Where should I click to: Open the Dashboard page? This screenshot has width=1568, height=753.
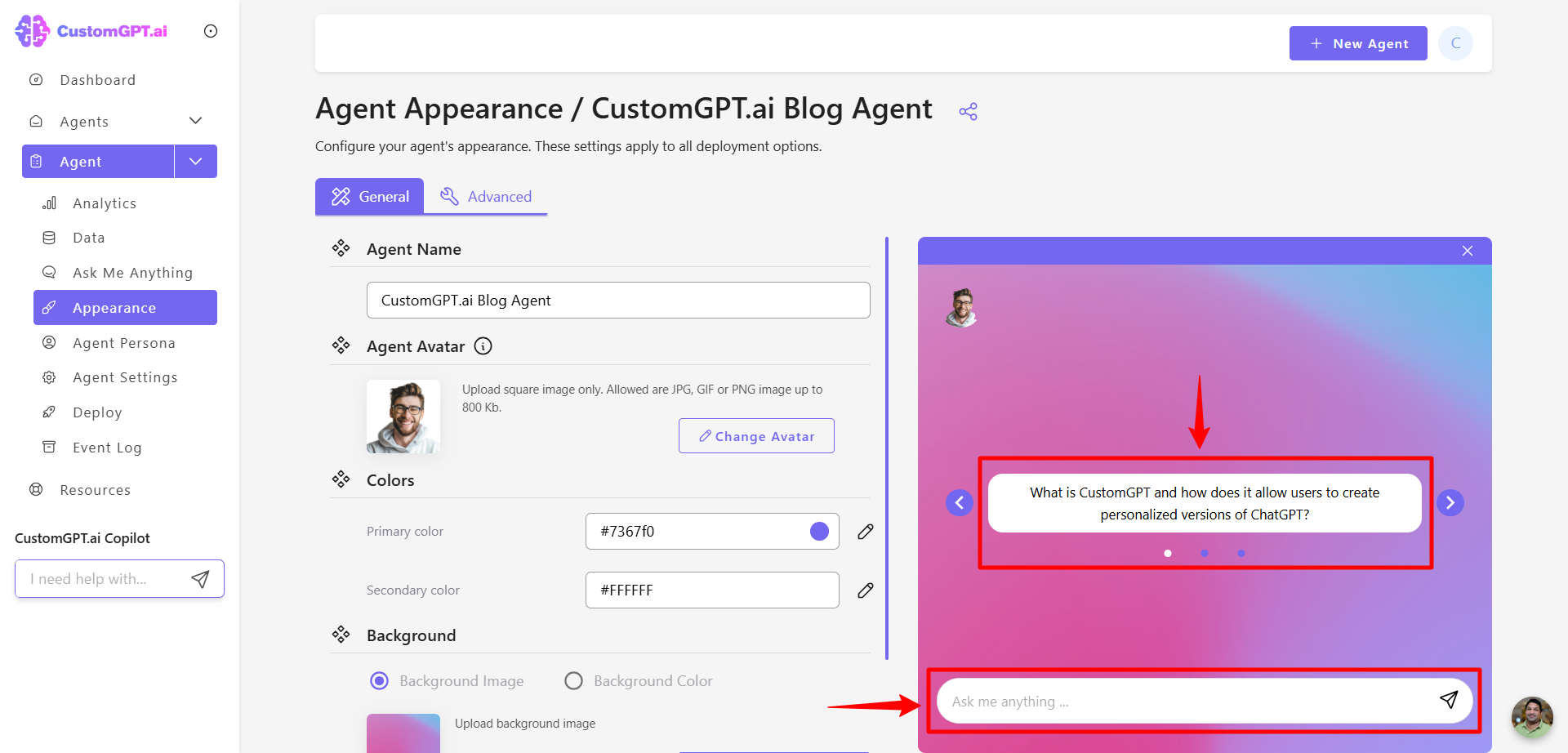click(x=97, y=80)
